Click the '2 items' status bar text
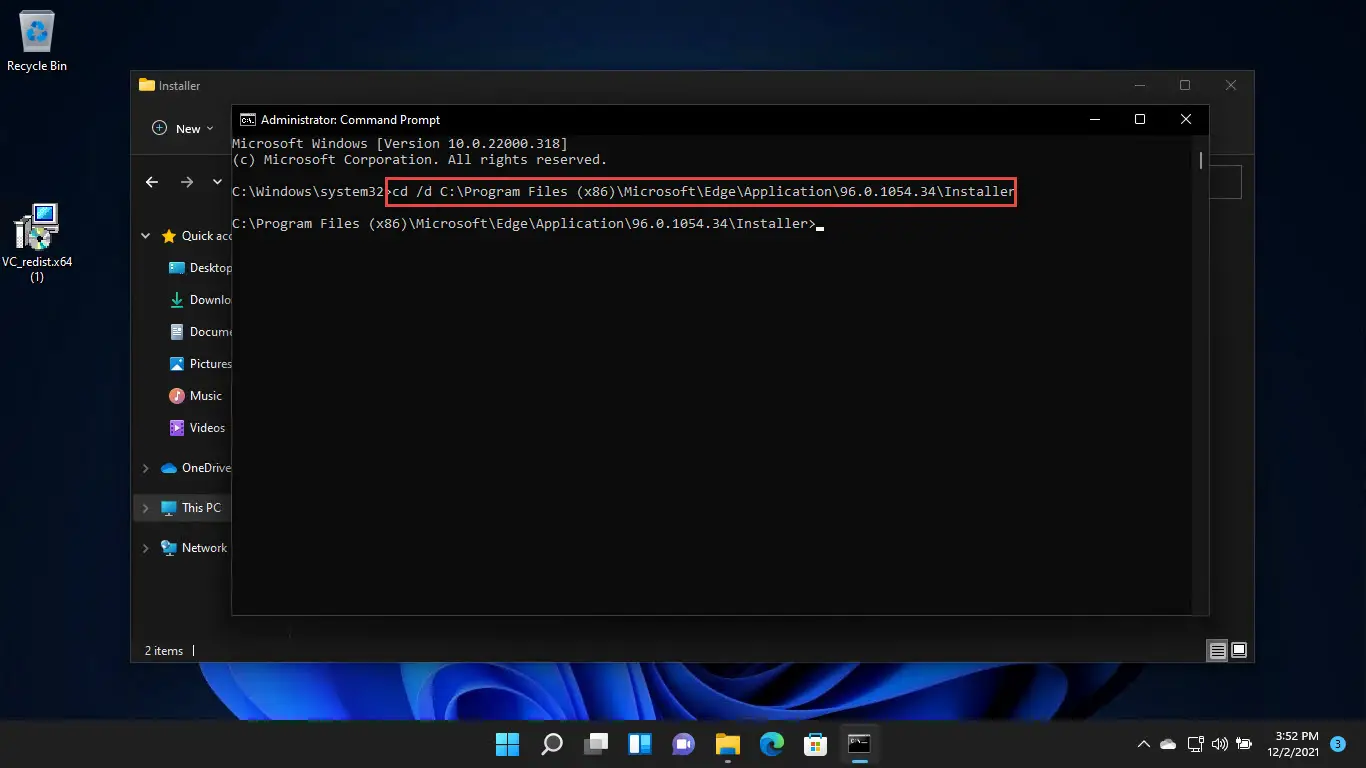The image size is (1366, 768). [x=164, y=651]
